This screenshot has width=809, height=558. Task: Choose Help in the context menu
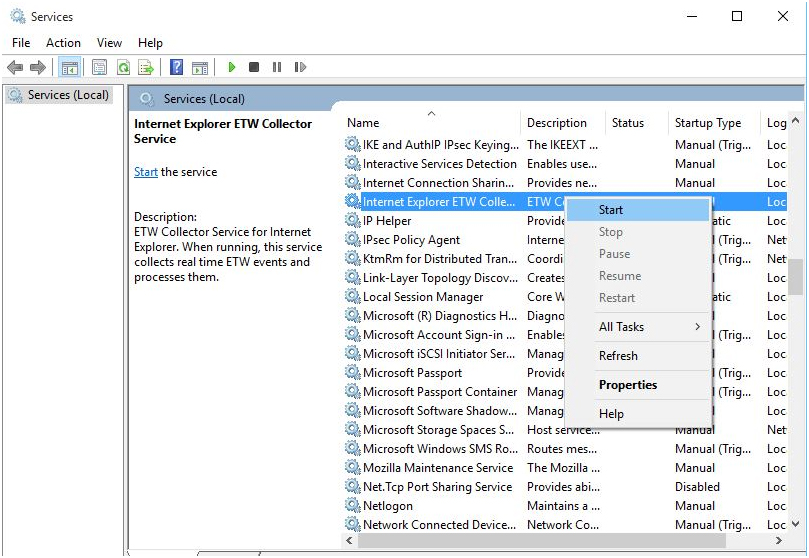pyautogui.click(x=638, y=414)
